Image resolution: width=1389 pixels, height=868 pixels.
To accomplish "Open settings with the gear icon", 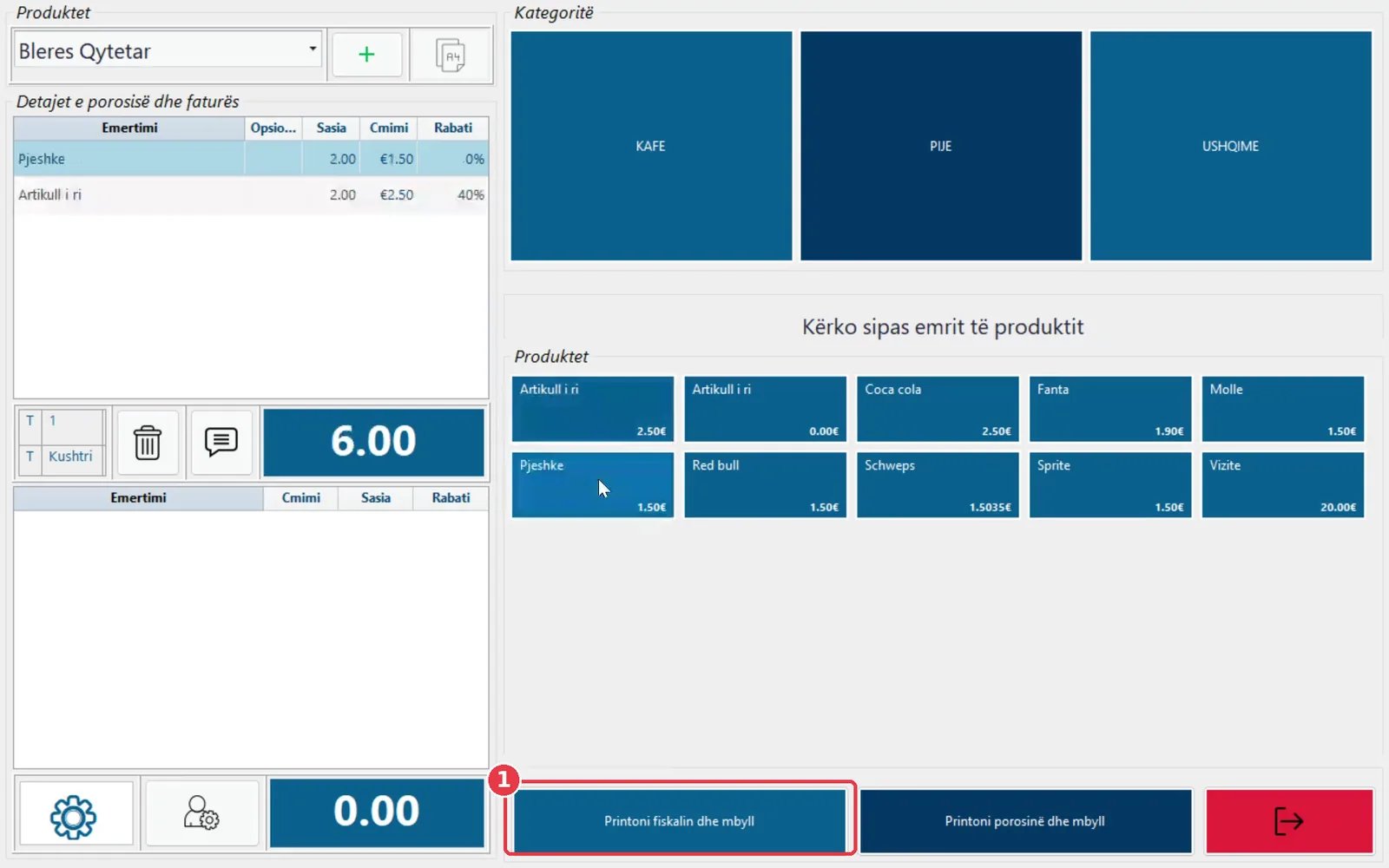I will (x=76, y=813).
